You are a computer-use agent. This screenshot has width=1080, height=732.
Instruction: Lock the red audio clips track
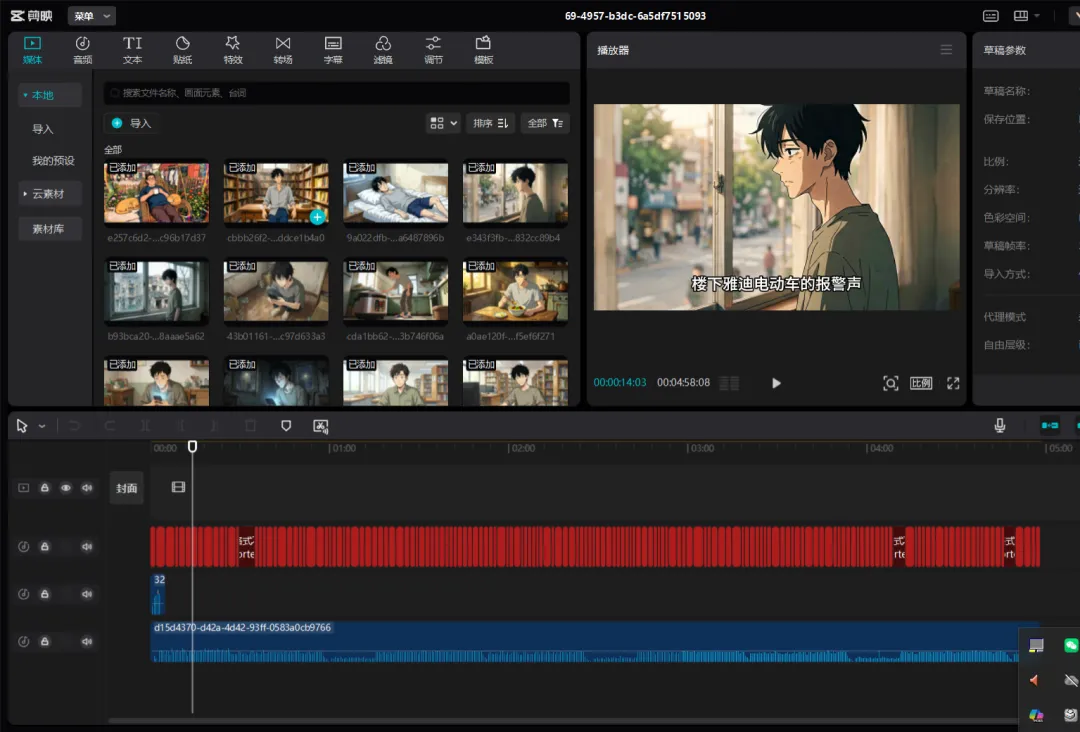pos(45,546)
